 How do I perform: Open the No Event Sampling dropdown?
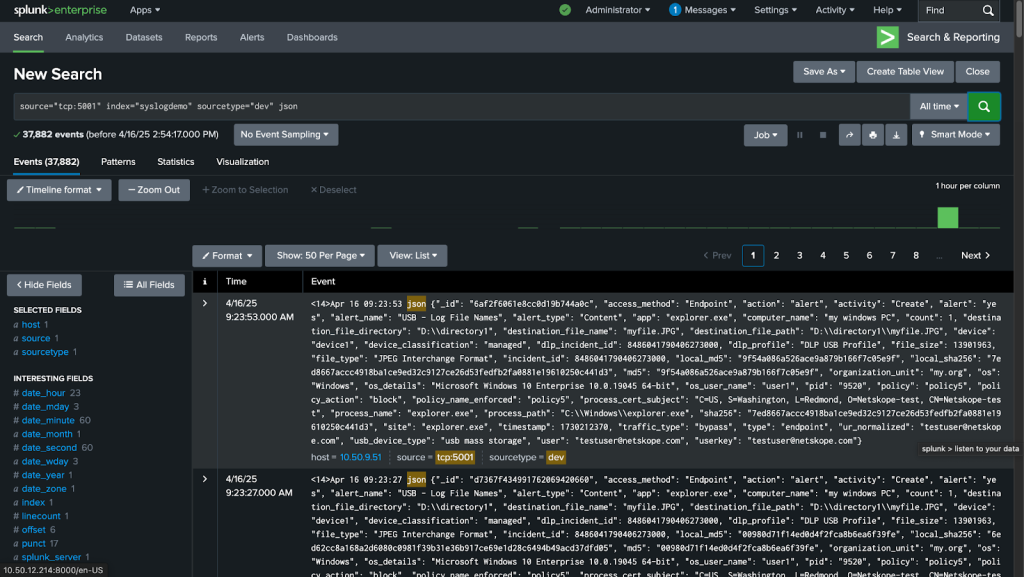tap(285, 134)
